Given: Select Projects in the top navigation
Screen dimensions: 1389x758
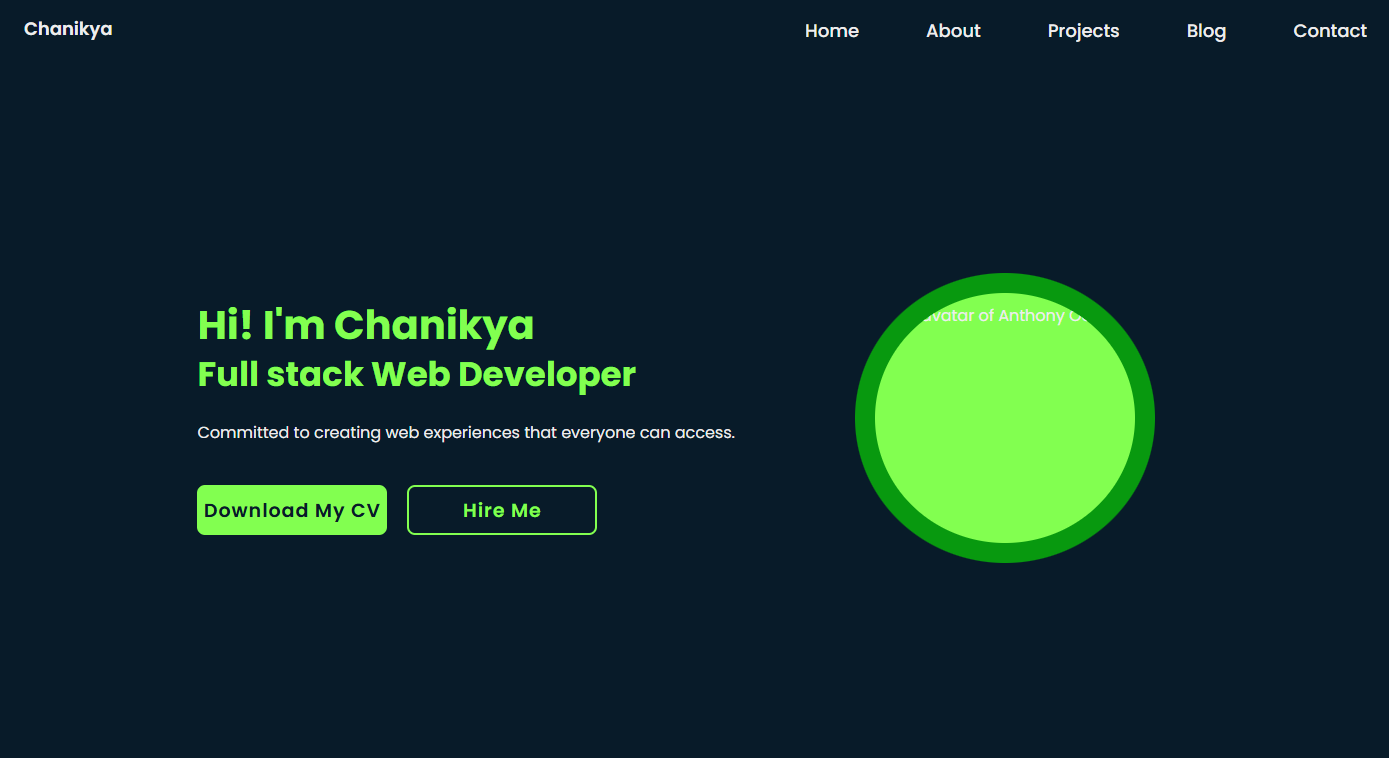Looking at the screenshot, I should point(1083,31).
